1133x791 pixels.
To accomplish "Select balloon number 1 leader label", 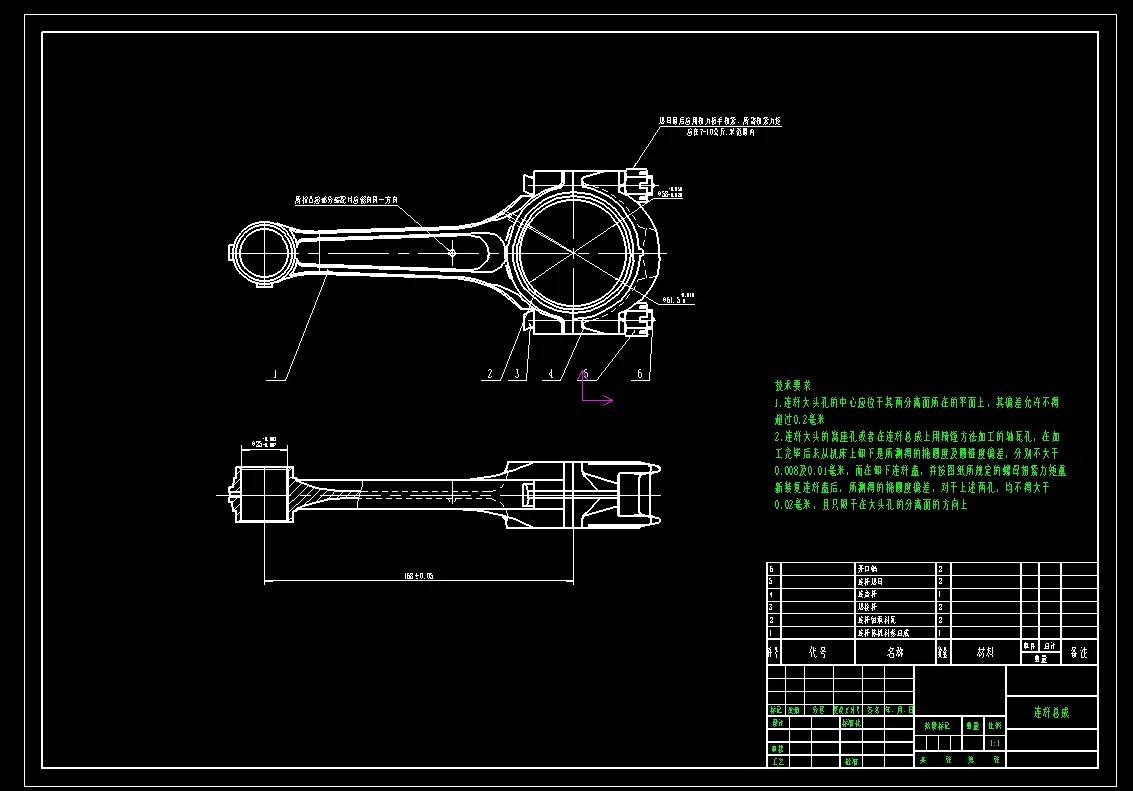I will coord(275,374).
